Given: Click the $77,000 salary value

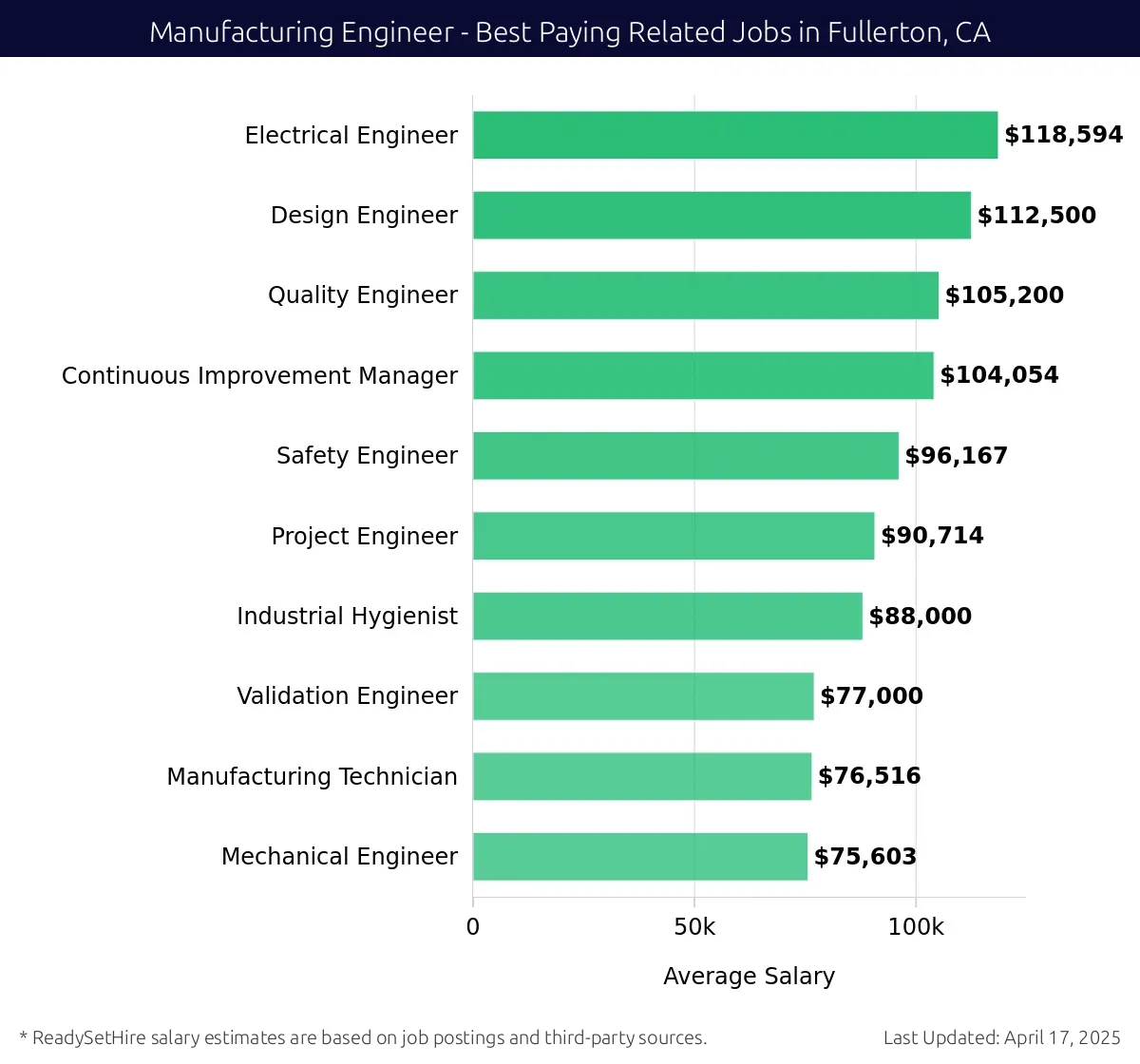Looking at the screenshot, I should (x=871, y=696).
